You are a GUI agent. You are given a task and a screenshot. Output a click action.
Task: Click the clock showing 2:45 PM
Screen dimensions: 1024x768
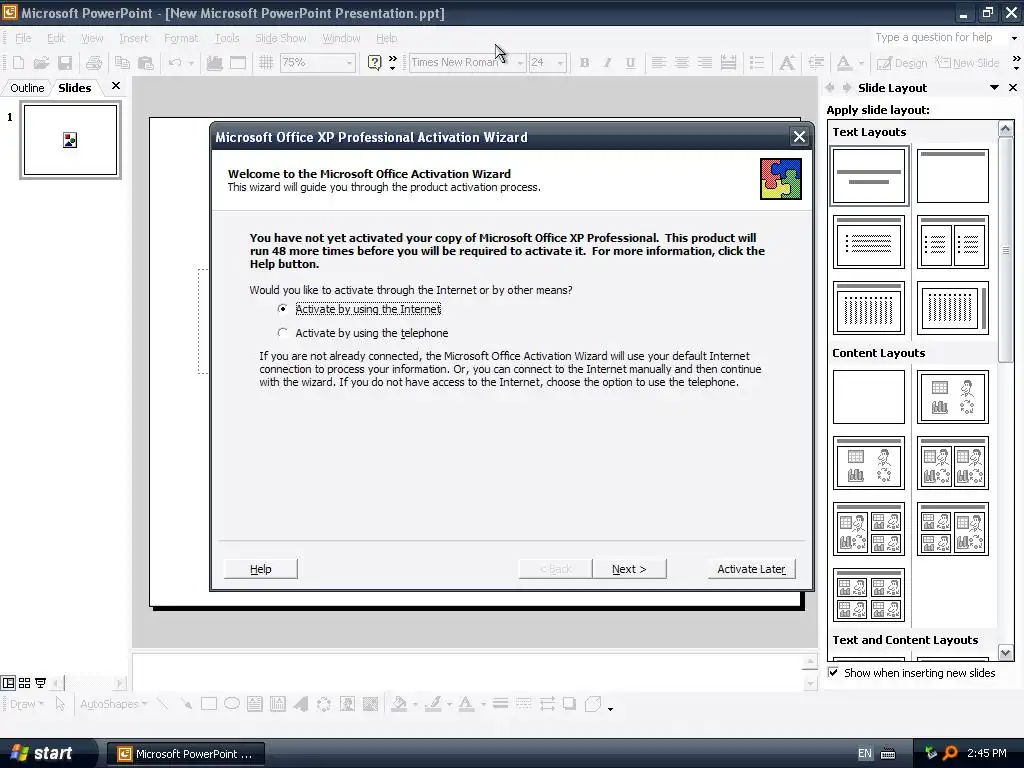coord(987,753)
